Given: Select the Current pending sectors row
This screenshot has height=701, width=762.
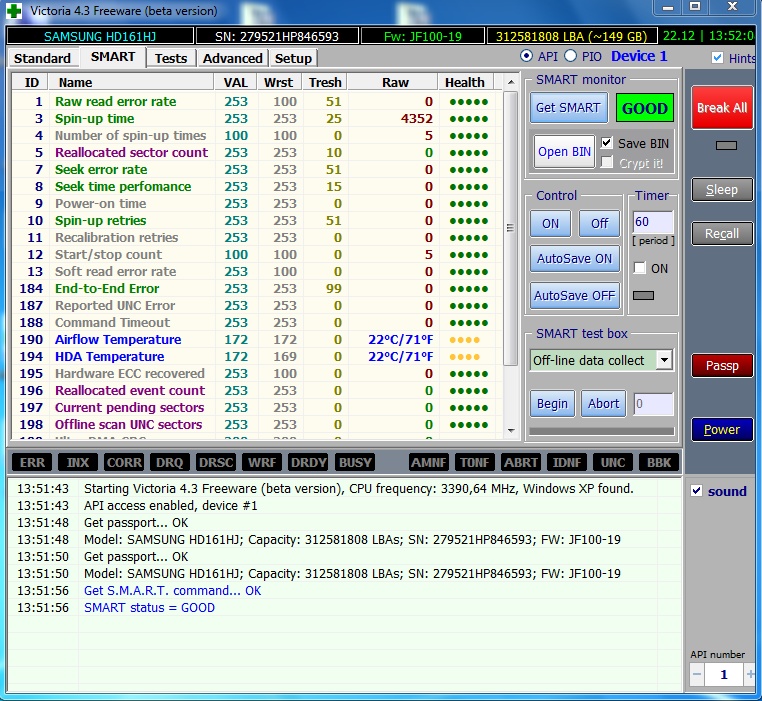Looking at the screenshot, I should (257, 407).
